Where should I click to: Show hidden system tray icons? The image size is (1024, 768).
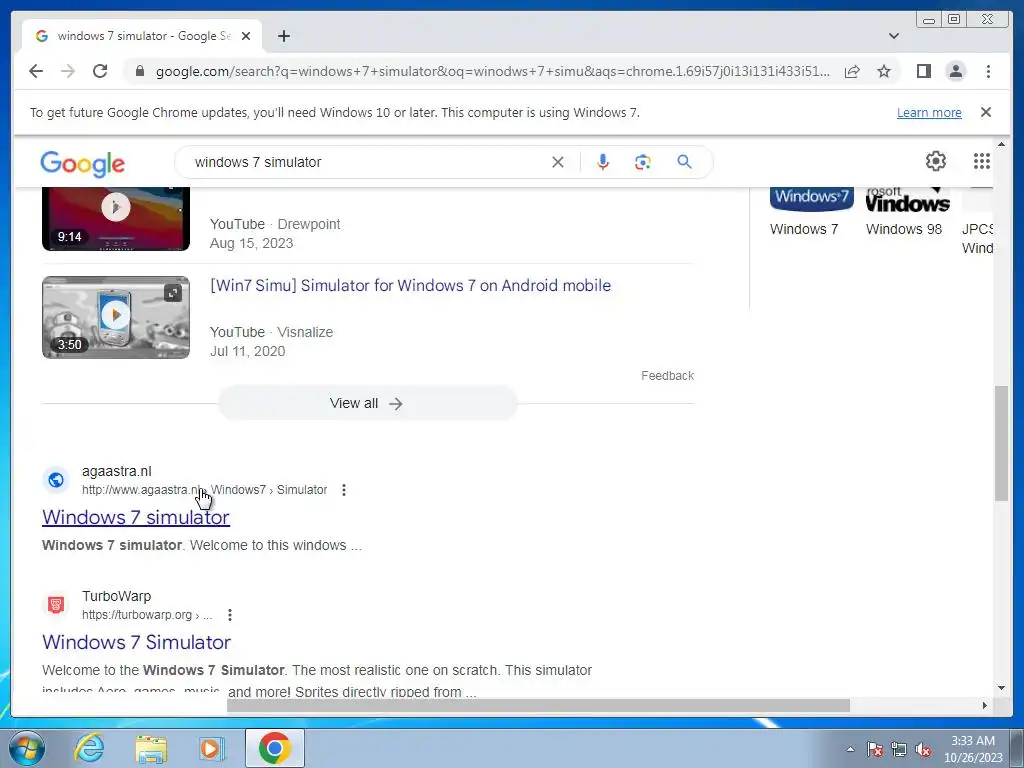pos(850,749)
